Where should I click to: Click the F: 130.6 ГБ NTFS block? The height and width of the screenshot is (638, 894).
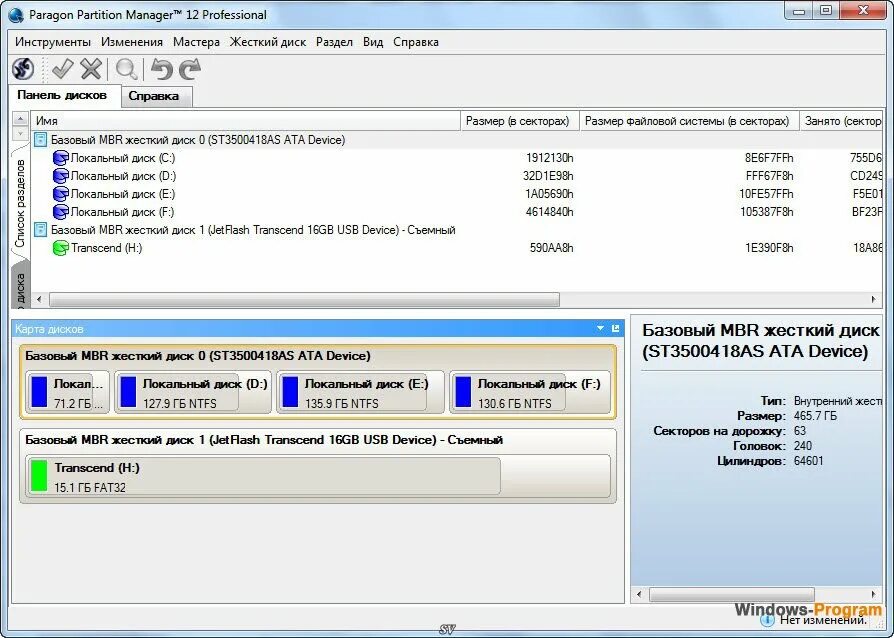click(530, 392)
